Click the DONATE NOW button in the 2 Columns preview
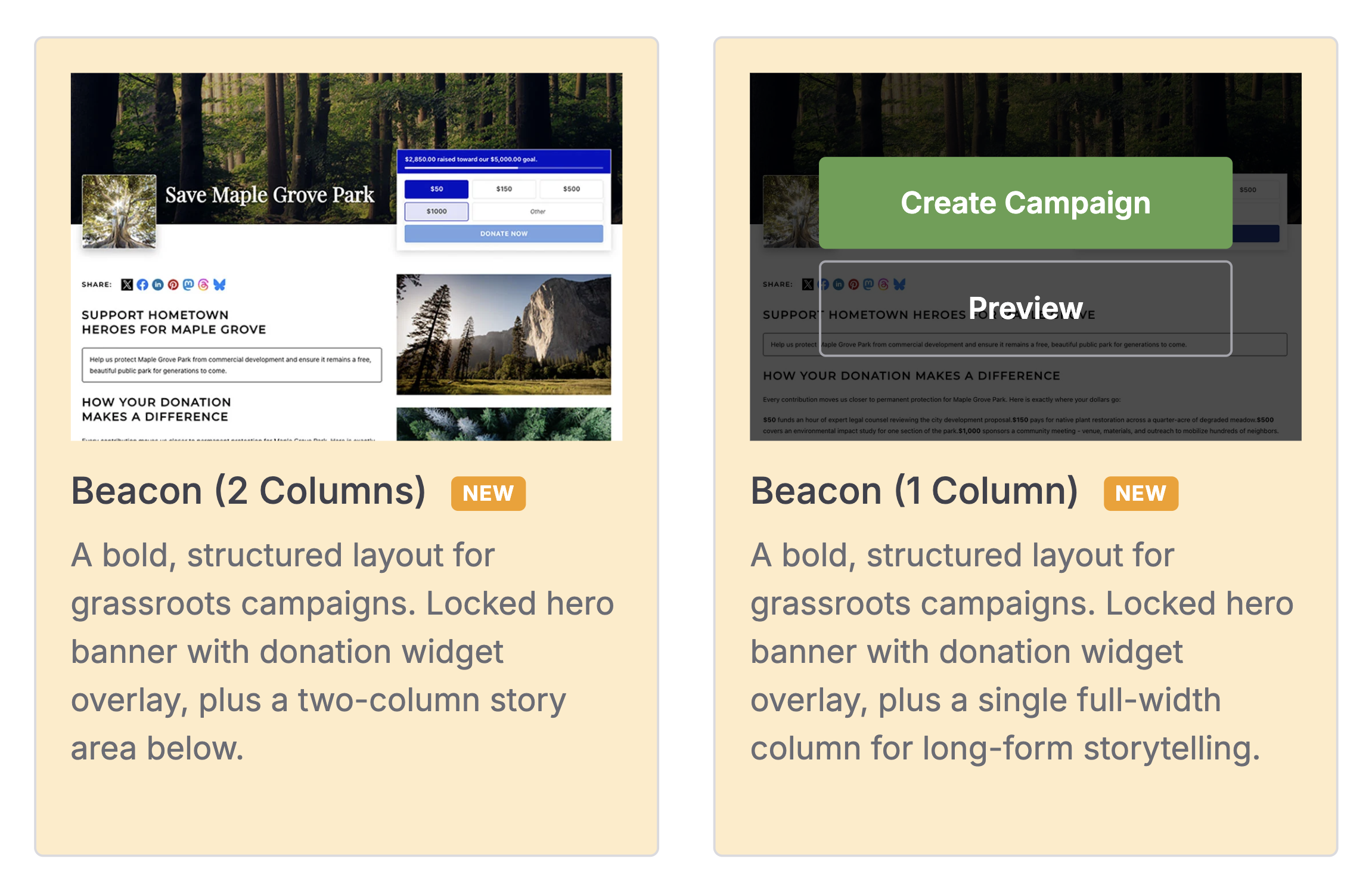The height and width of the screenshot is (893, 1372). pos(504,234)
